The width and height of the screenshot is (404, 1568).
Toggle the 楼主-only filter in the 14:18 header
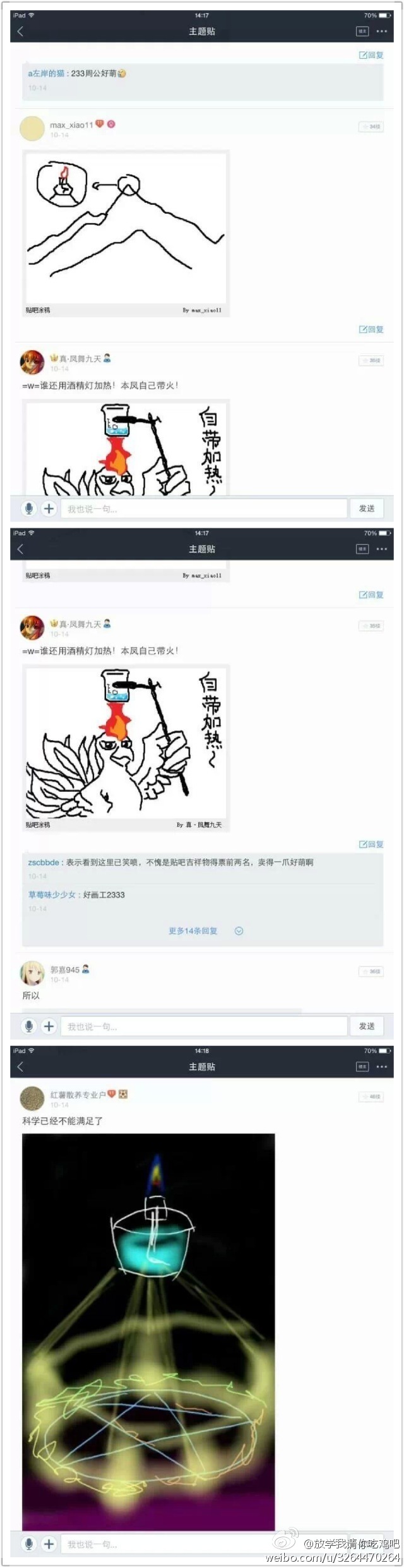(362, 1066)
